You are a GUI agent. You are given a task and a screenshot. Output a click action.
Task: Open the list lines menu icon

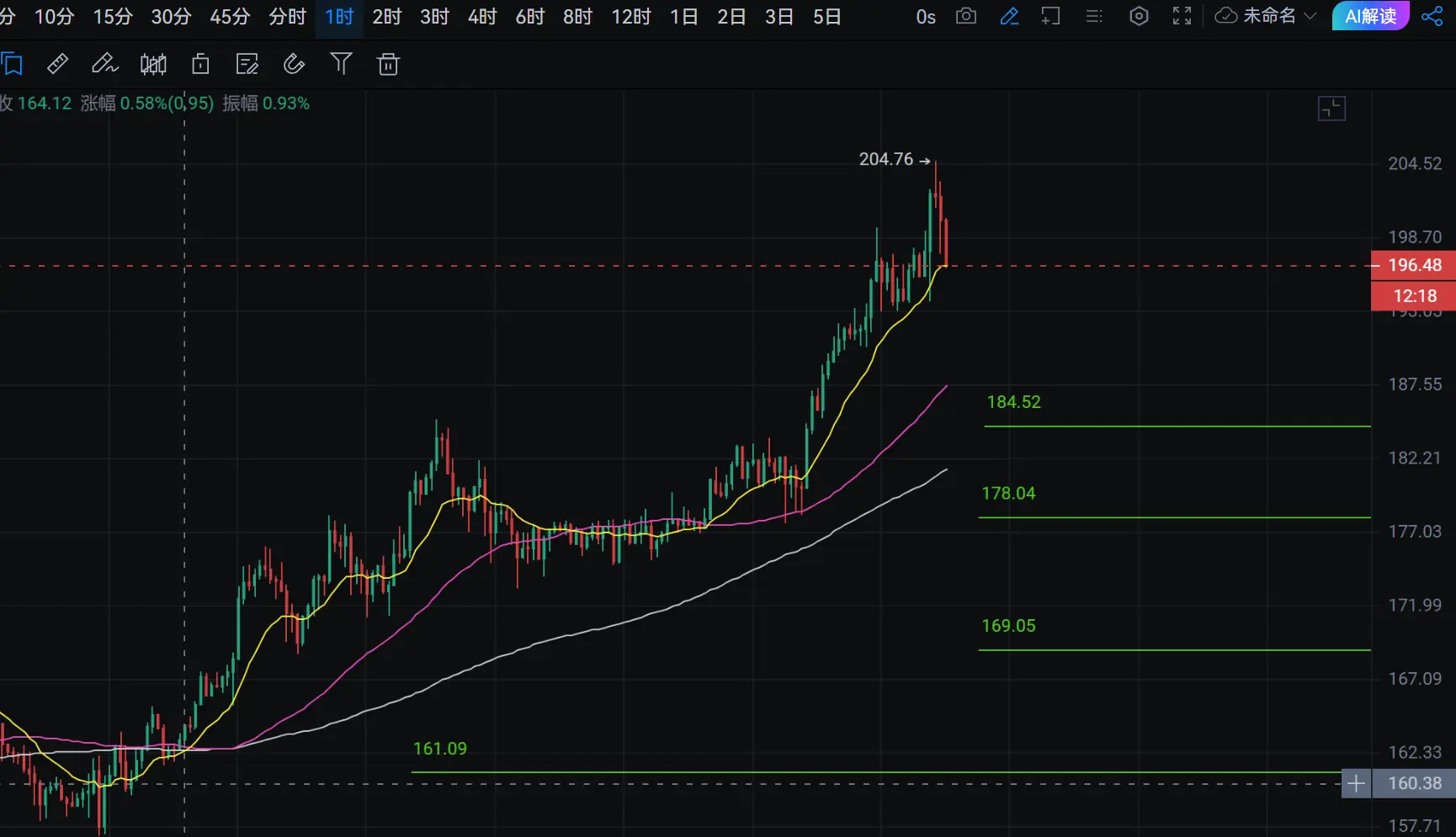[x=1094, y=16]
